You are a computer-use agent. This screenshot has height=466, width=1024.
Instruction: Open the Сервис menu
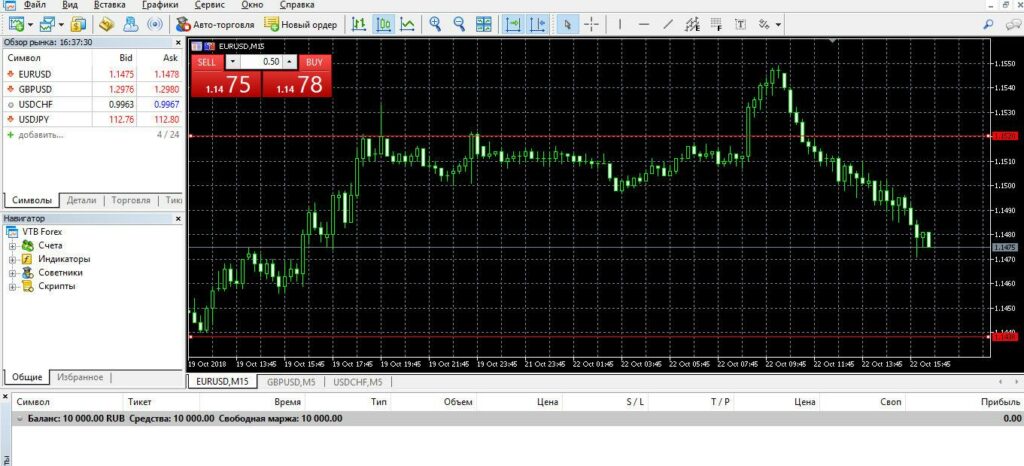click(x=208, y=5)
